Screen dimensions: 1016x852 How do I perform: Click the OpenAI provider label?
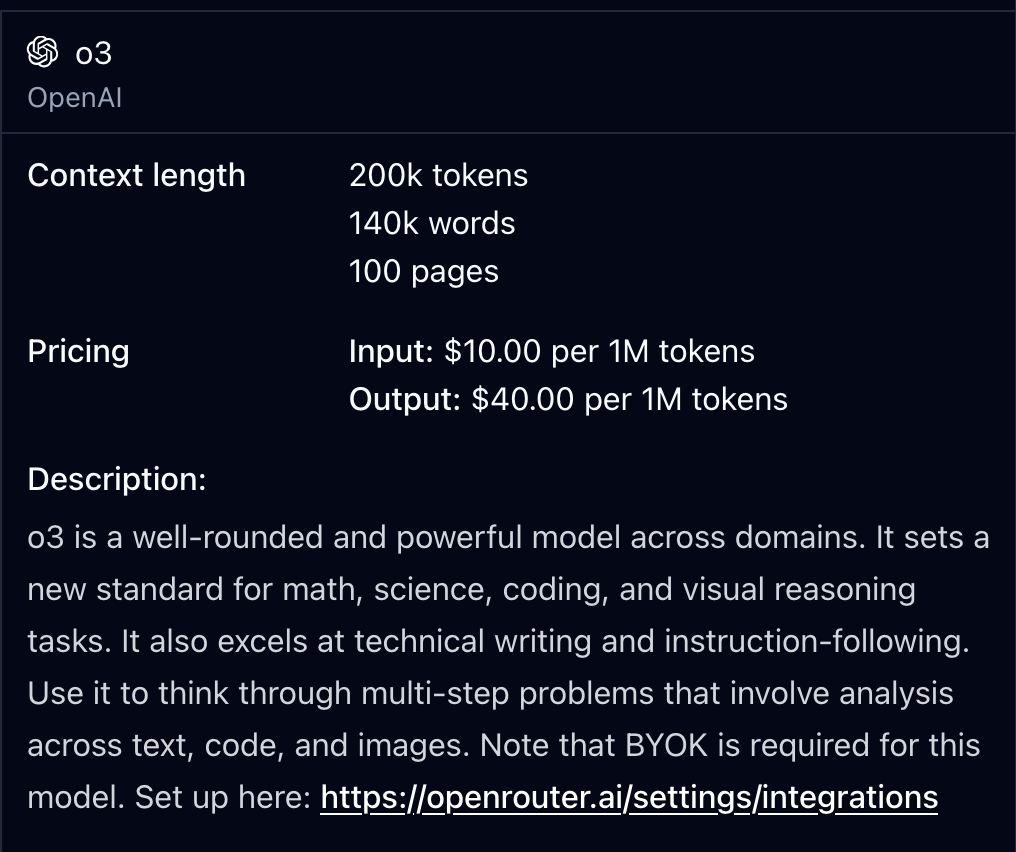[x=75, y=98]
